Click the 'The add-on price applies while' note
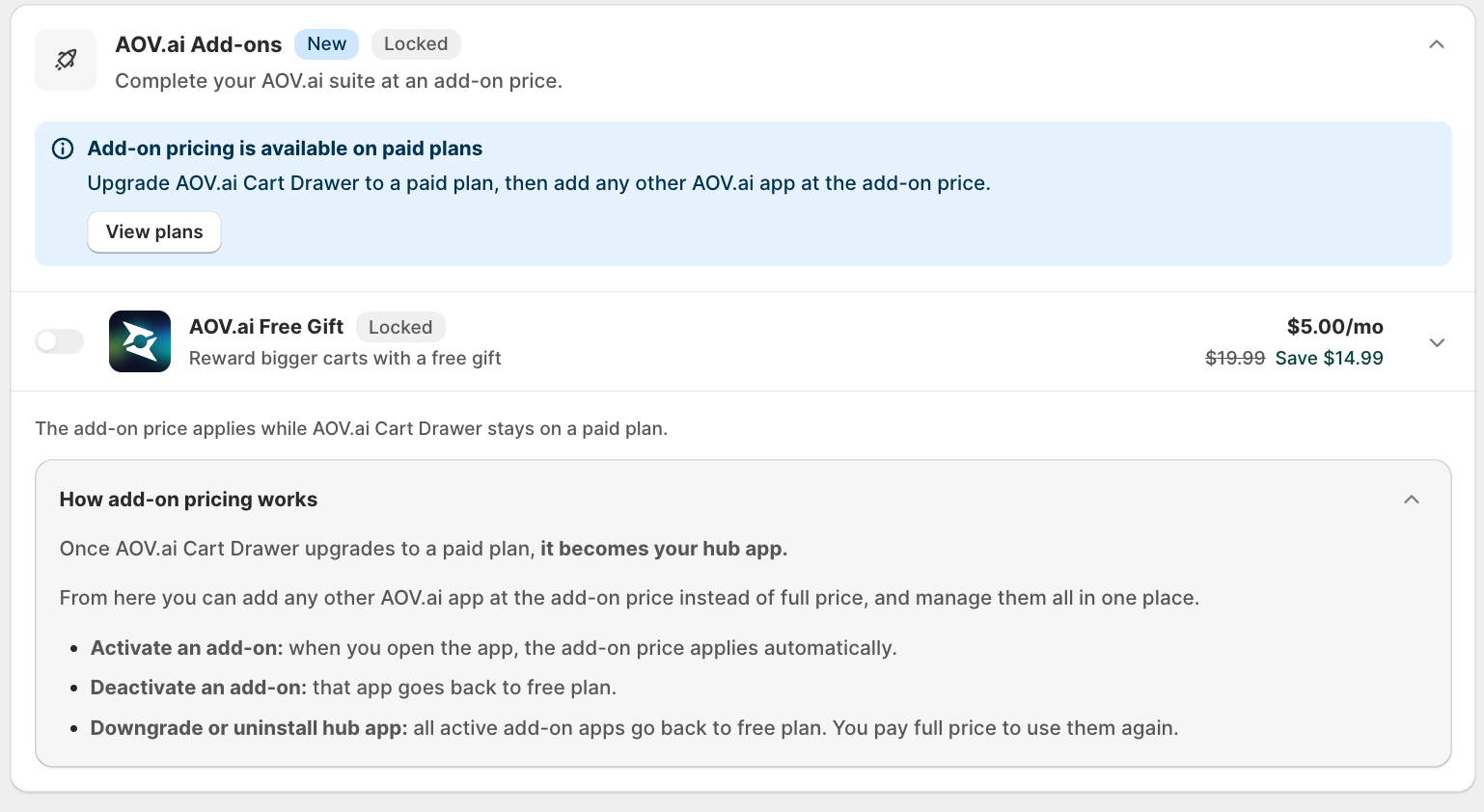The width and height of the screenshot is (1484, 812). pos(351,428)
